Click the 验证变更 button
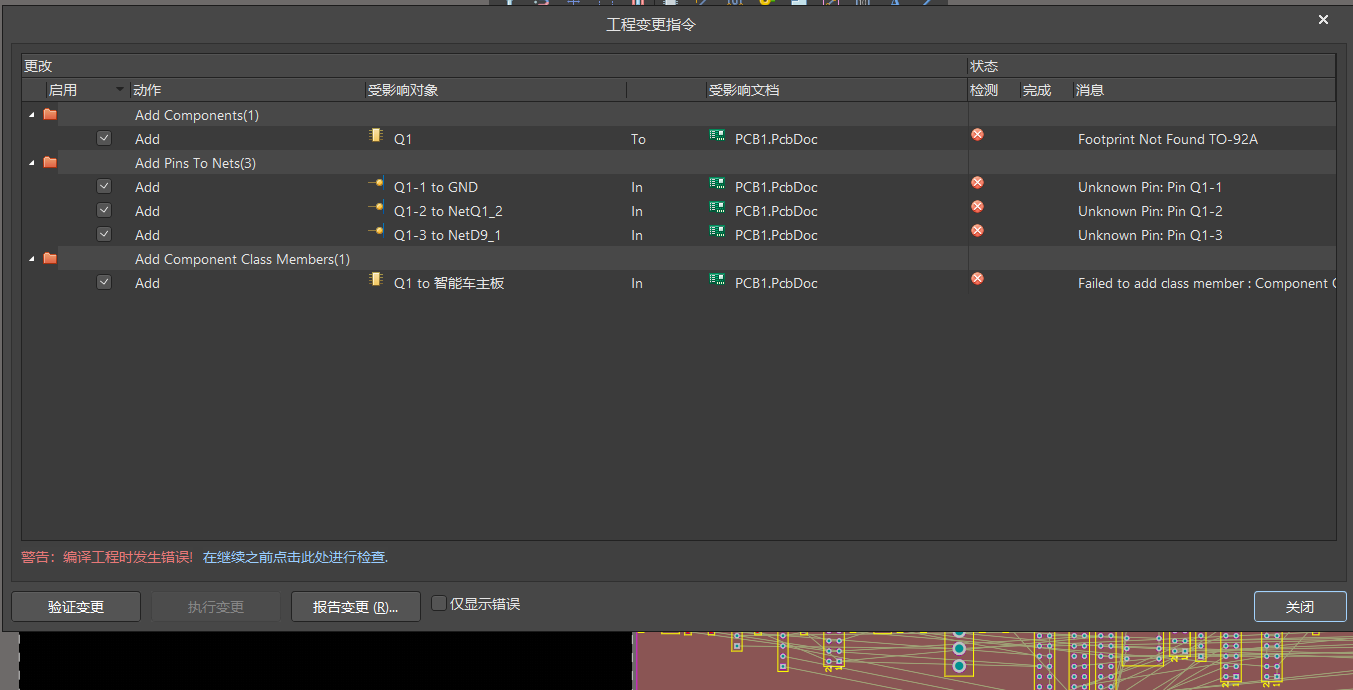This screenshot has height=690, width=1353. (76, 607)
